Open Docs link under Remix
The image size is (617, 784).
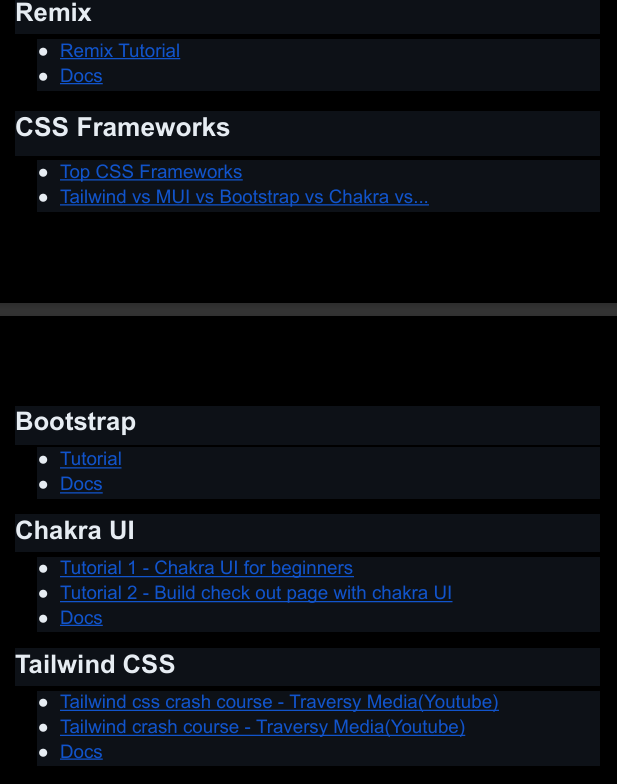[81, 76]
